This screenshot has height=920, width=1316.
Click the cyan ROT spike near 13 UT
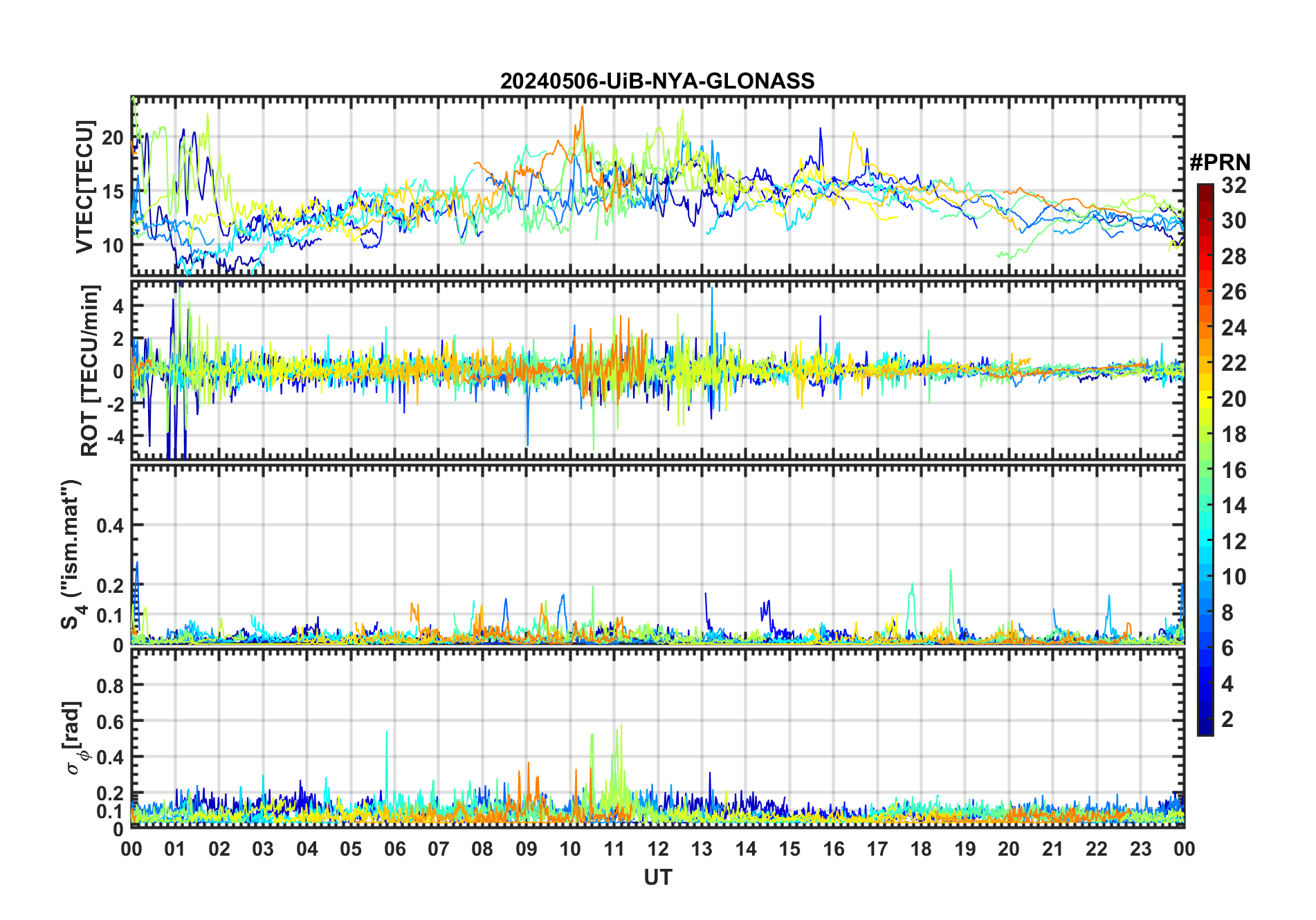(x=712, y=291)
